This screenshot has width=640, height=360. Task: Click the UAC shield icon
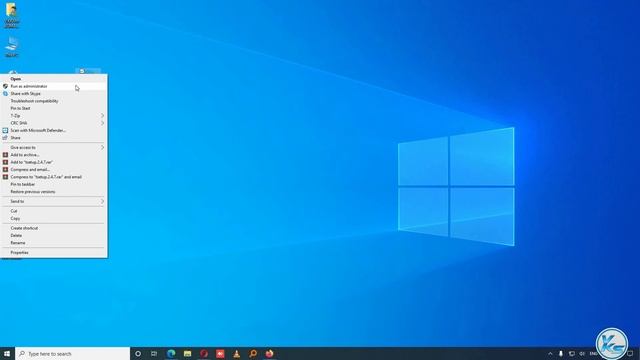[5, 86]
